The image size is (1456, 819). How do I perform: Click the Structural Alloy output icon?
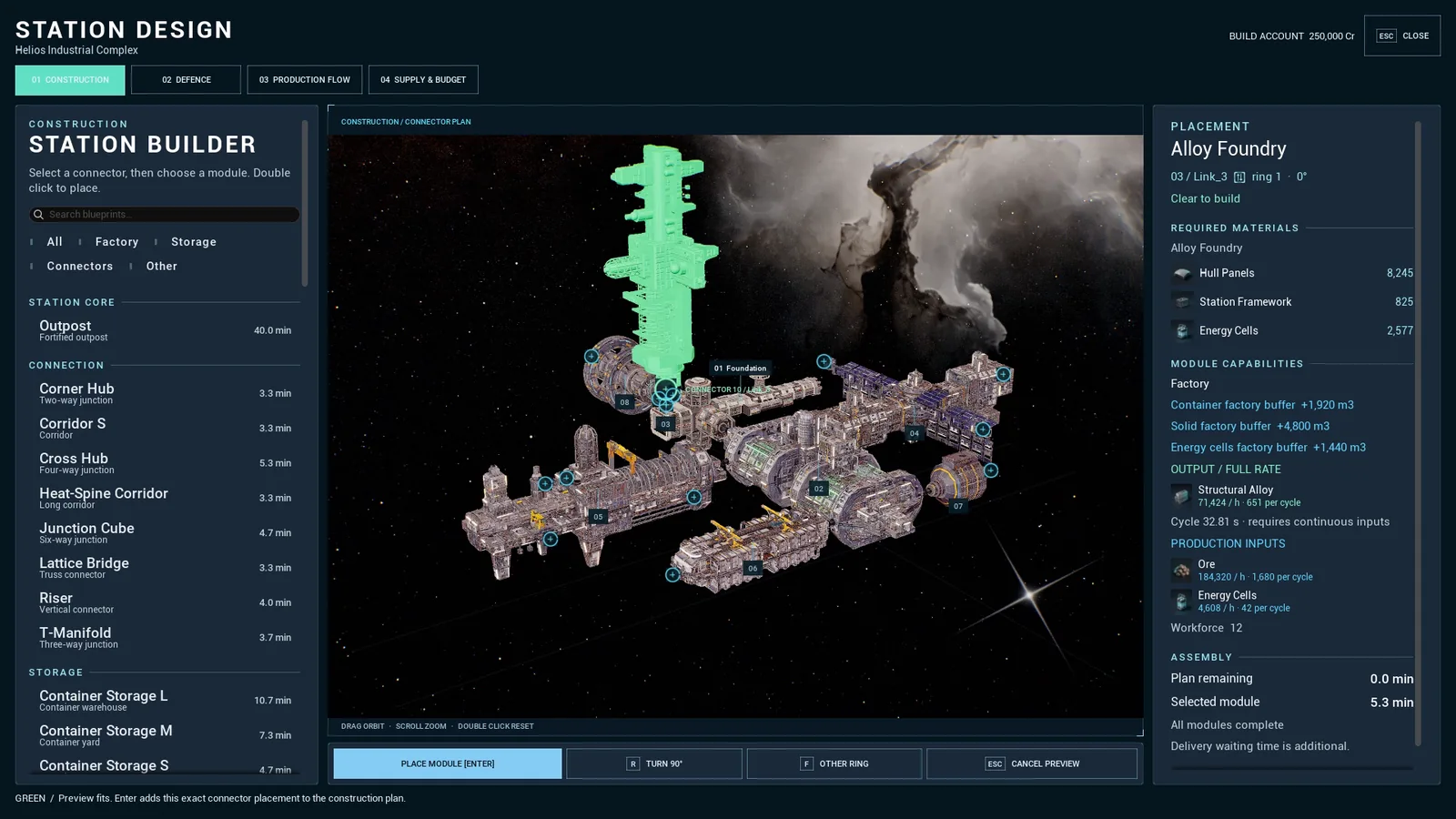click(x=1181, y=496)
